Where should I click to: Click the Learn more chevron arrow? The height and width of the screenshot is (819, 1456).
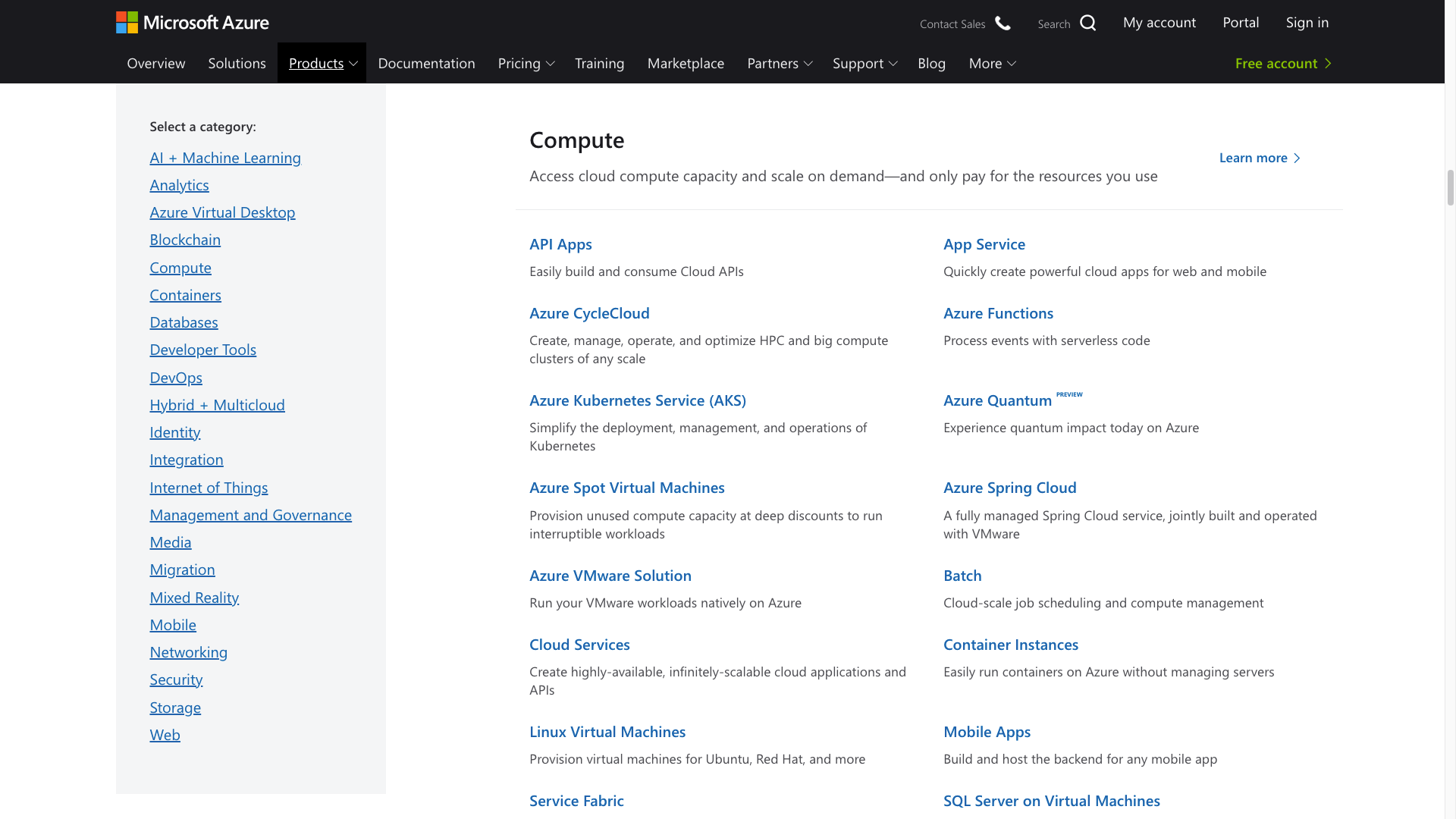1297,158
